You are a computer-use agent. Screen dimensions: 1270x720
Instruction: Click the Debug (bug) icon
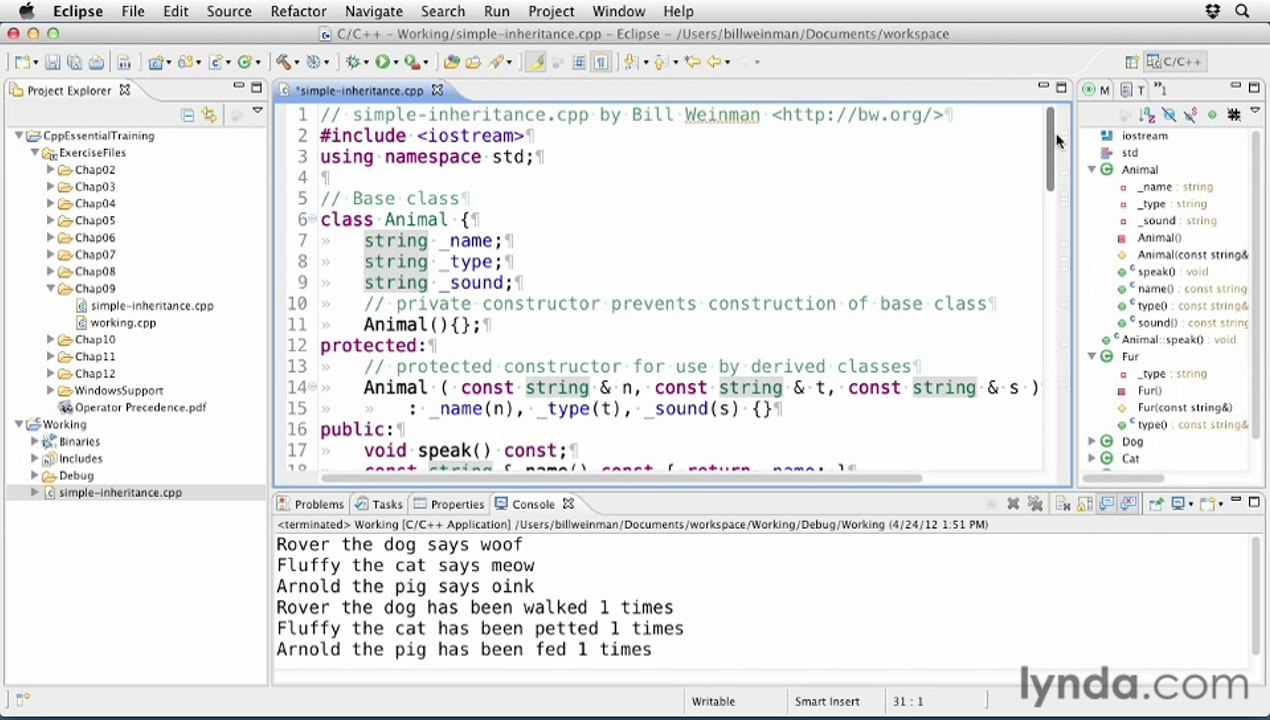352,62
